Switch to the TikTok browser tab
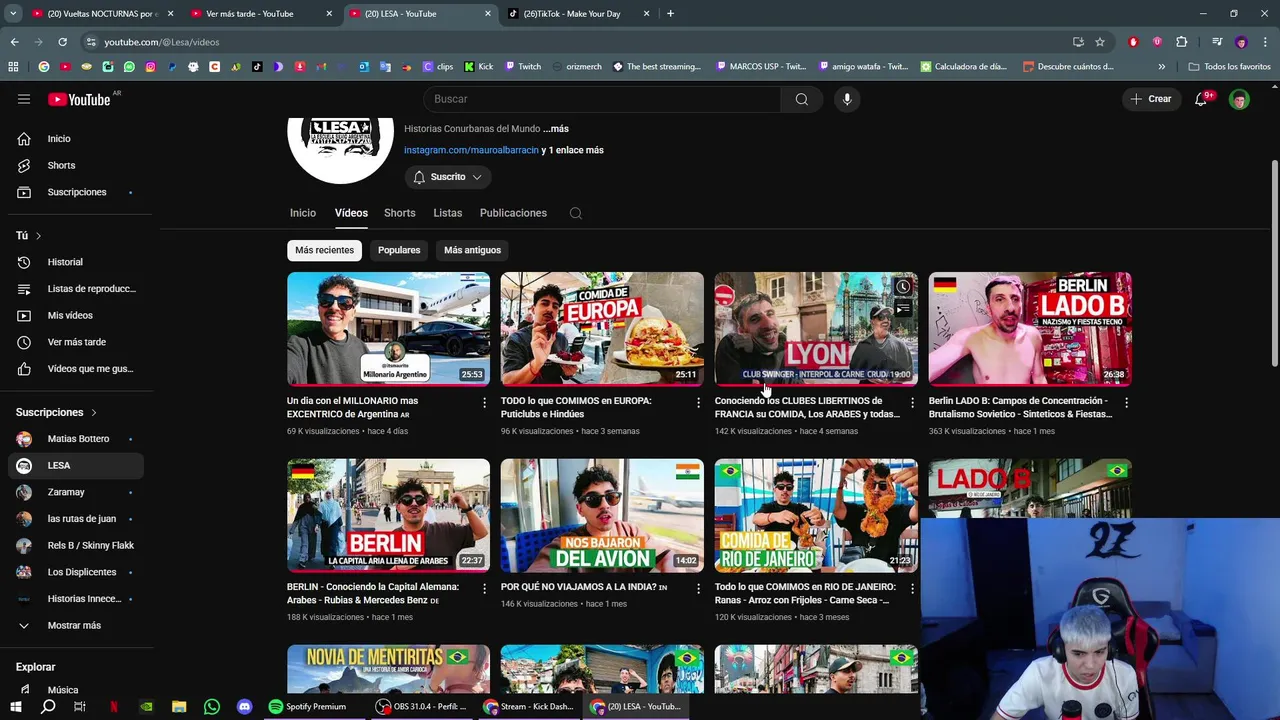 point(578,14)
